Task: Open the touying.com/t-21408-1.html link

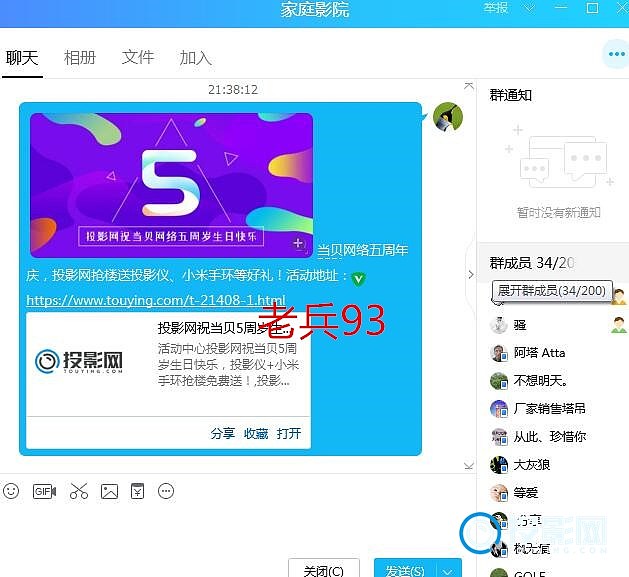Action: click(156, 300)
